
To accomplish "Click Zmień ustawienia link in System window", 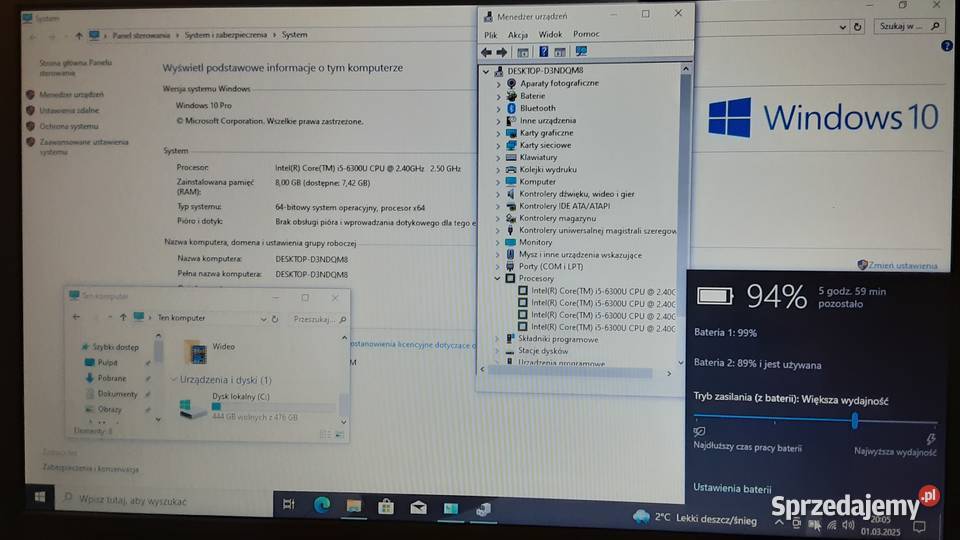I will coord(902,266).
